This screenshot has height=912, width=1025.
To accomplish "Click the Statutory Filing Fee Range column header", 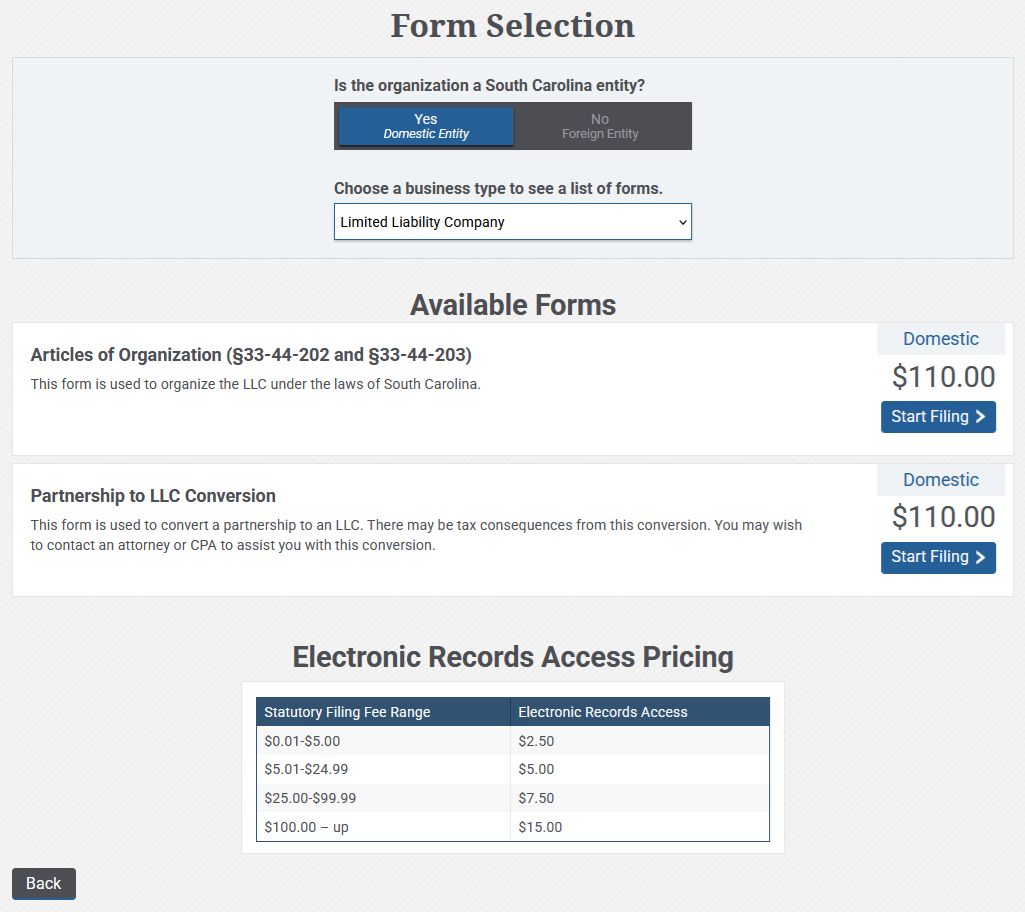I will tap(347, 712).
